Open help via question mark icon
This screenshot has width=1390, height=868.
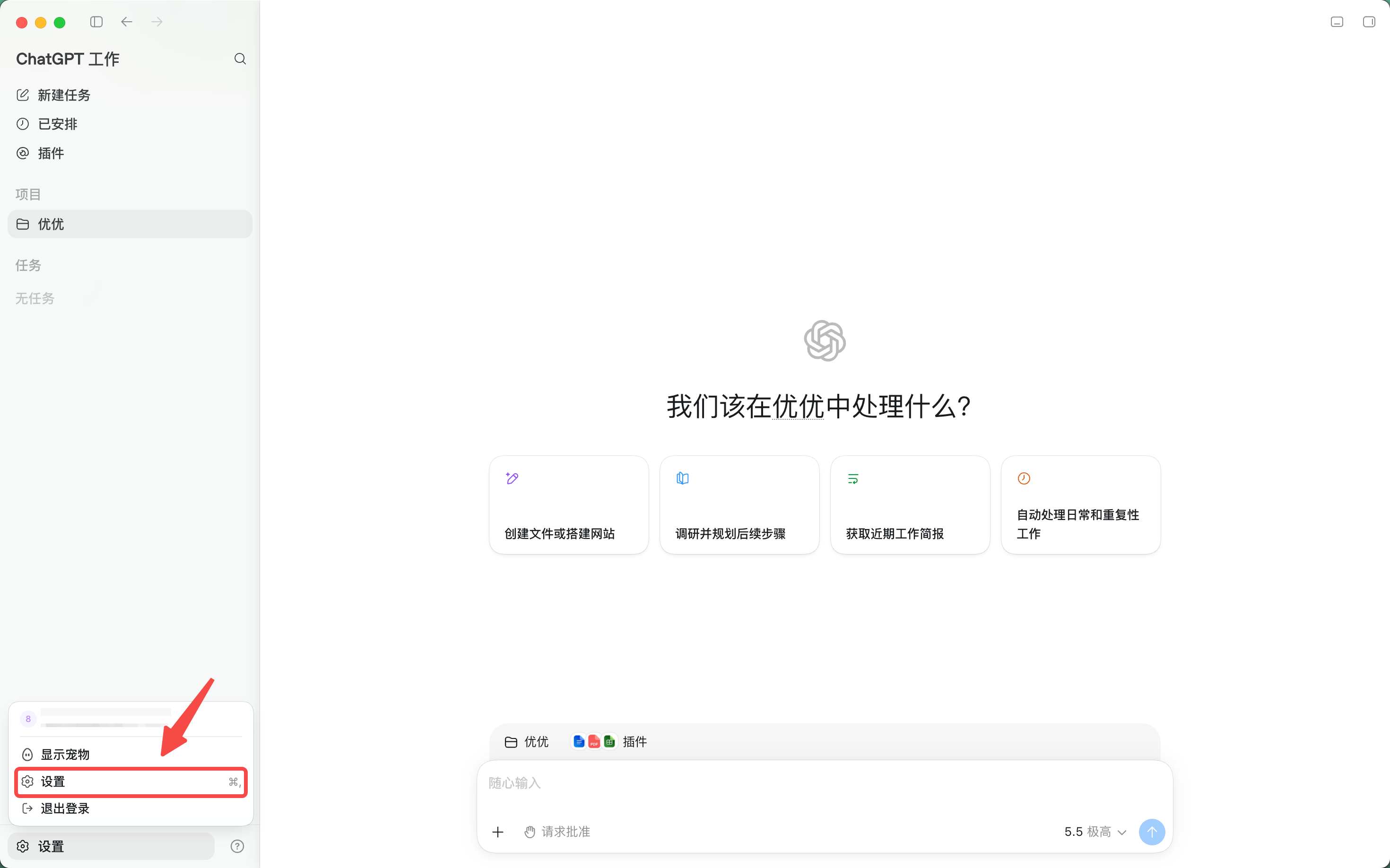point(237,847)
